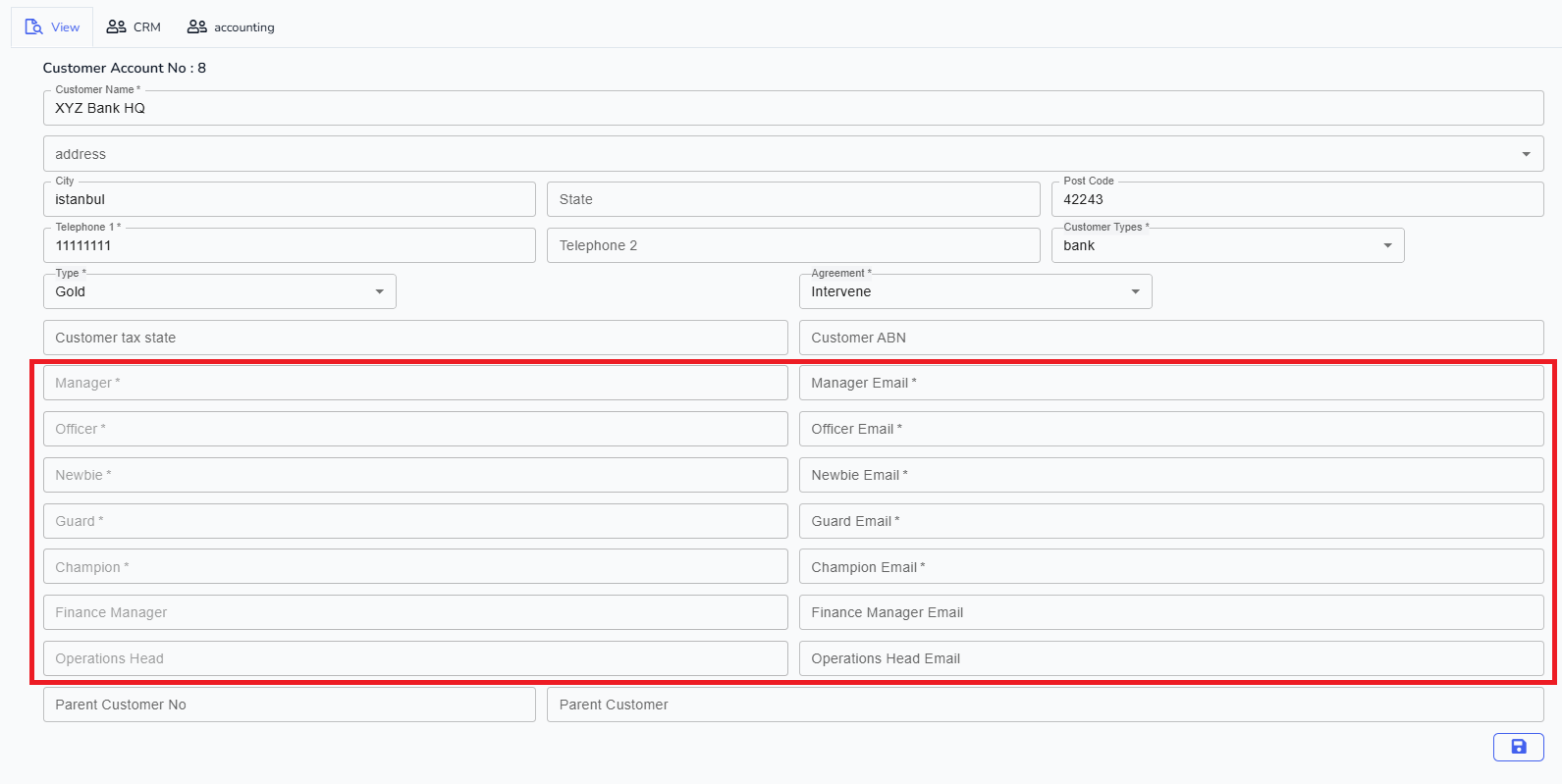Select the Officer Email field
This screenshot has height=784, width=1562.
pyautogui.click(x=1170, y=429)
